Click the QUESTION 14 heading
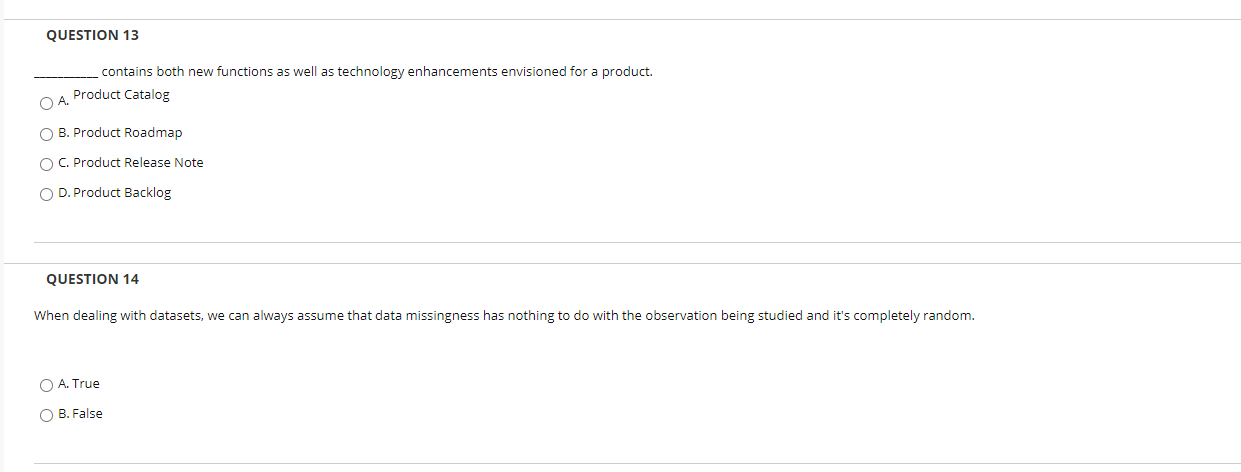This screenshot has height=472, width=1241. coord(93,279)
